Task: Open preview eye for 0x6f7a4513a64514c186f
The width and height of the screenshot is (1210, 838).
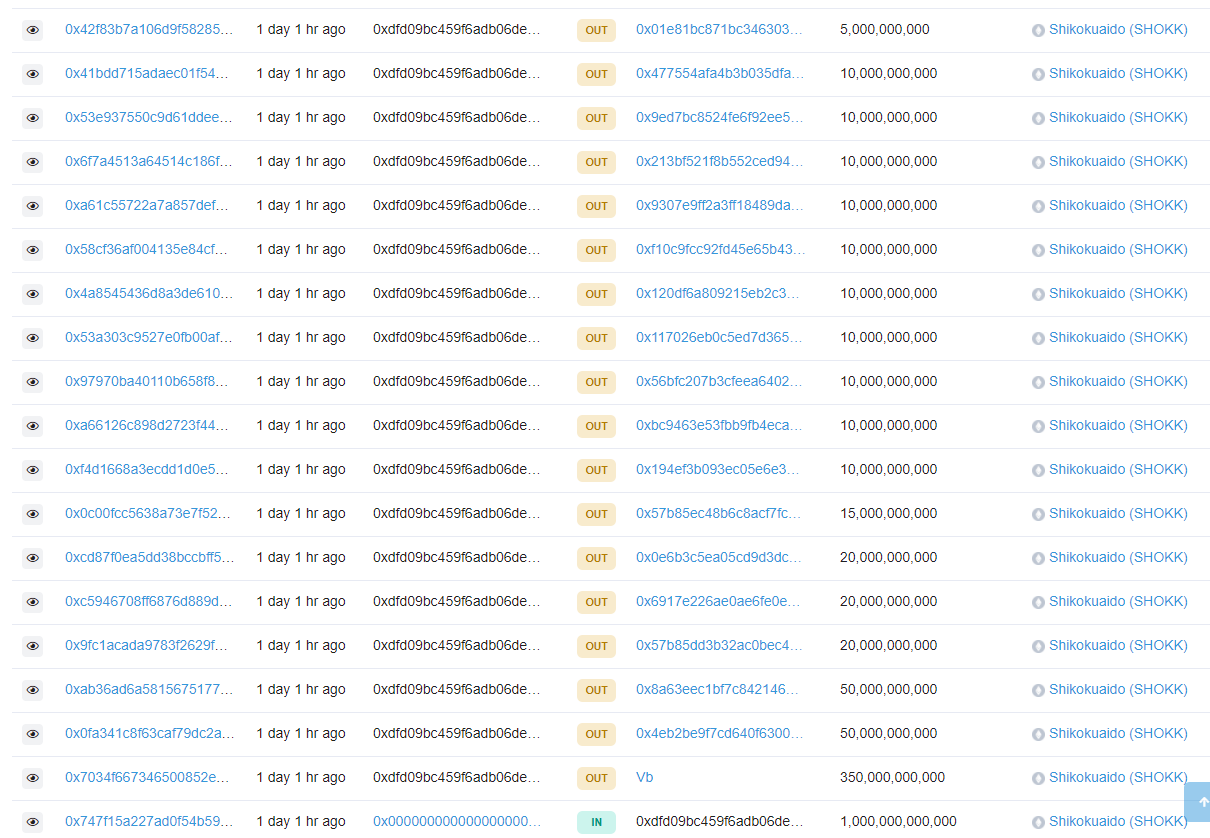Action: (32, 162)
